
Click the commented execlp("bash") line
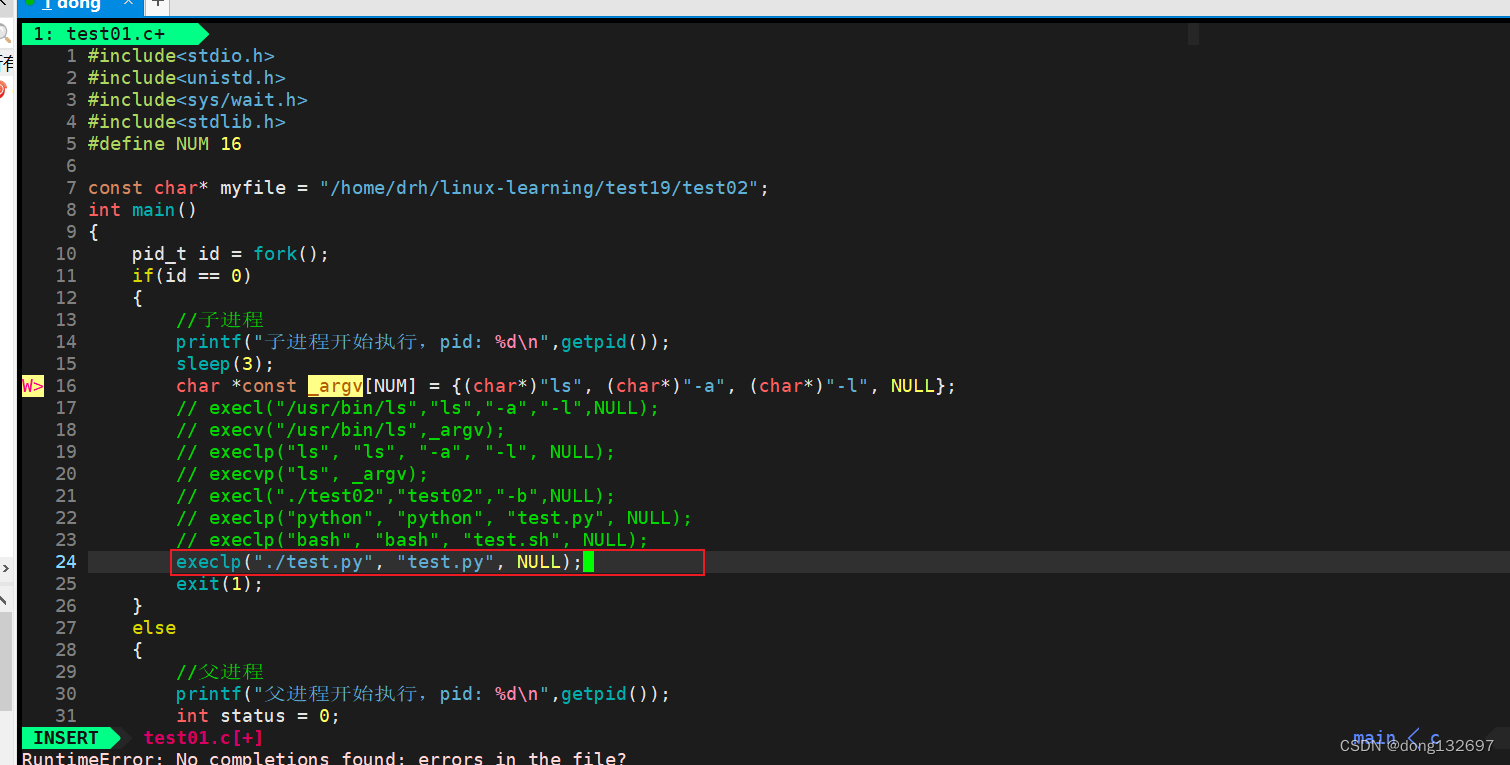pyautogui.click(x=412, y=540)
